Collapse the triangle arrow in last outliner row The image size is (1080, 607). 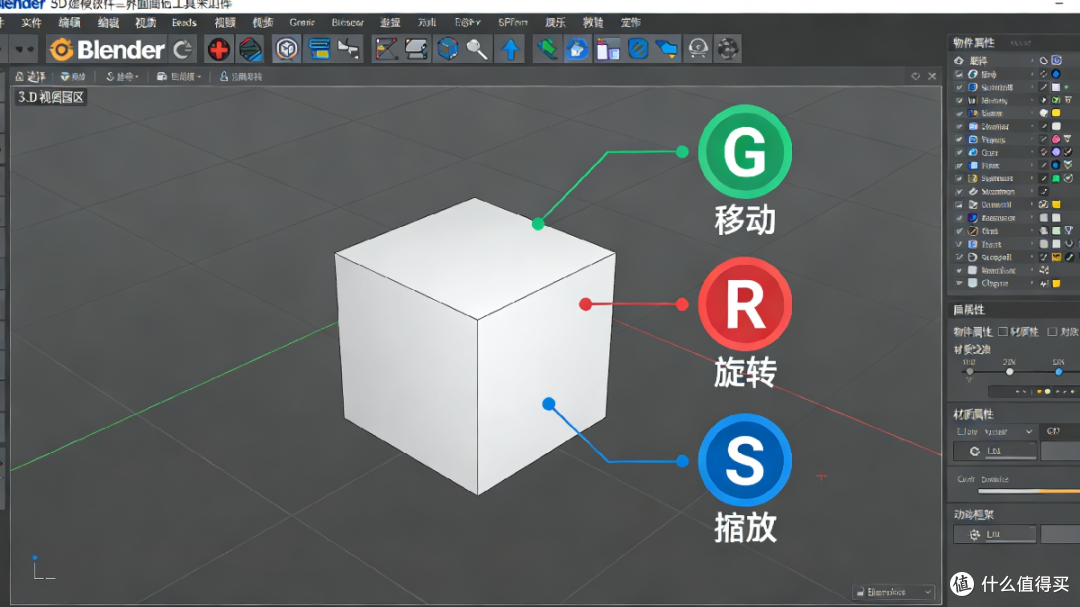click(959, 283)
